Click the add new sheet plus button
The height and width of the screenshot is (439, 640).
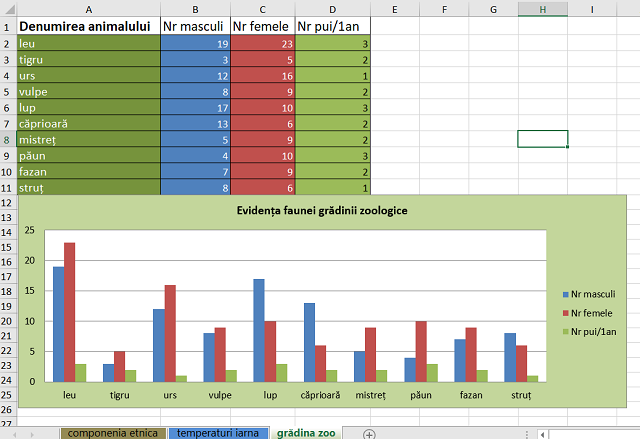(x=369, y=433)
